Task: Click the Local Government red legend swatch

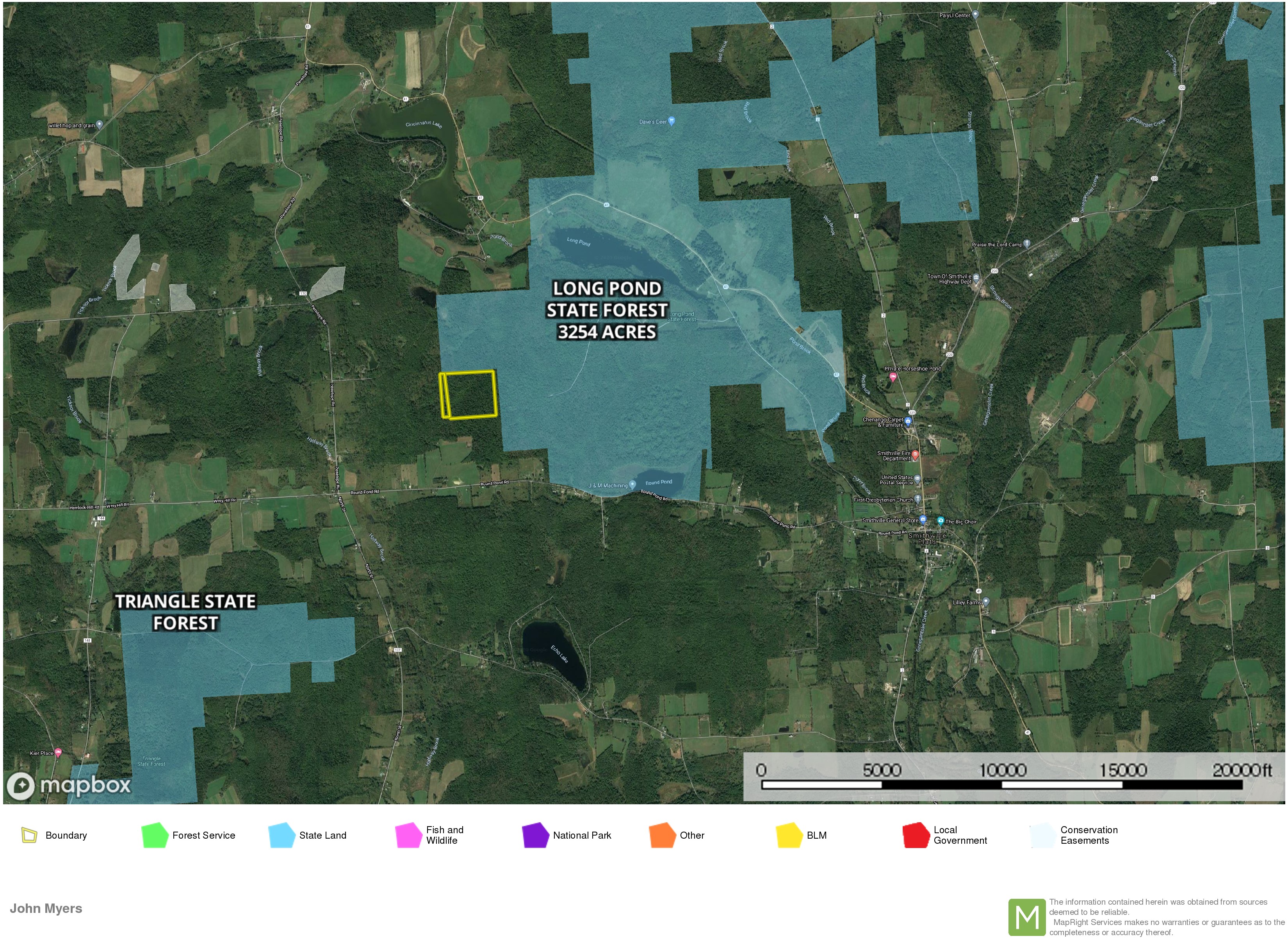Action: coord(916,836)
